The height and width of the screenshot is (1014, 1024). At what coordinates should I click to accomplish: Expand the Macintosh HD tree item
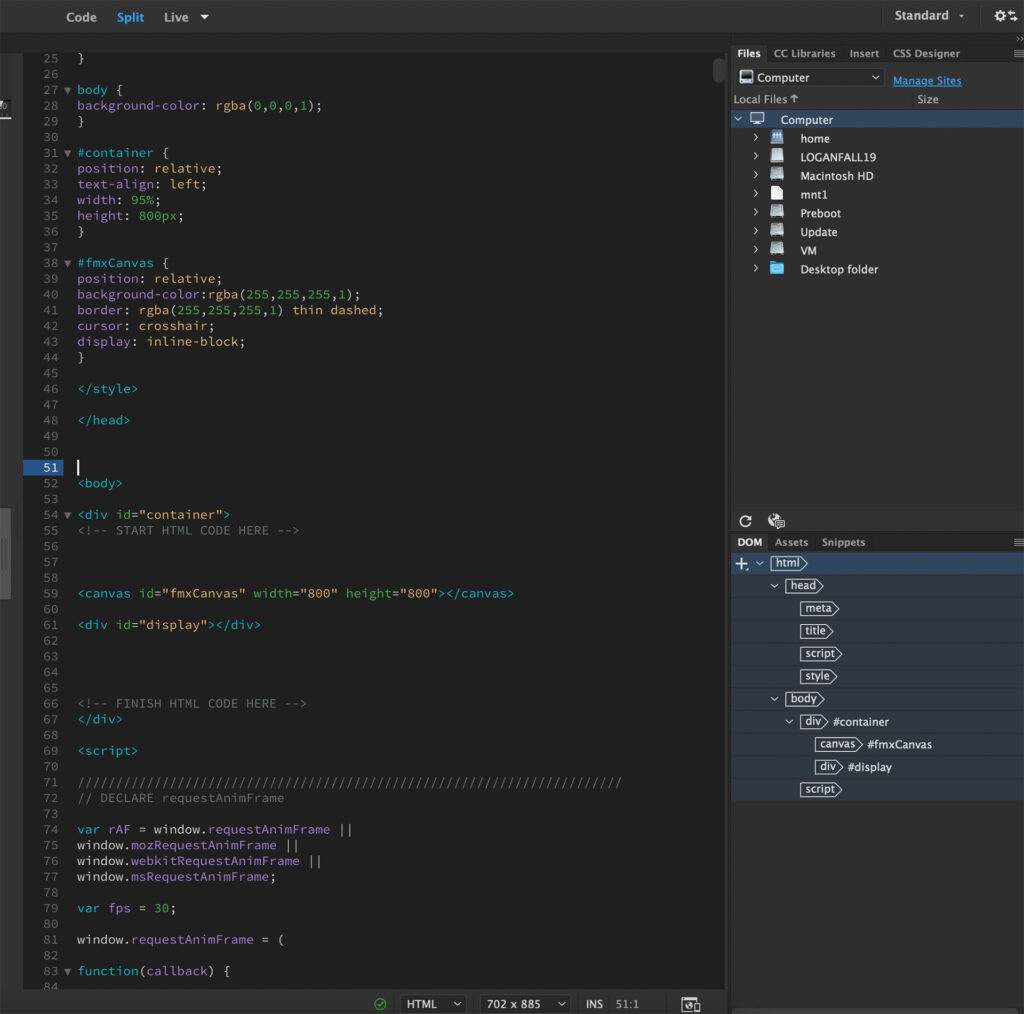756,176
